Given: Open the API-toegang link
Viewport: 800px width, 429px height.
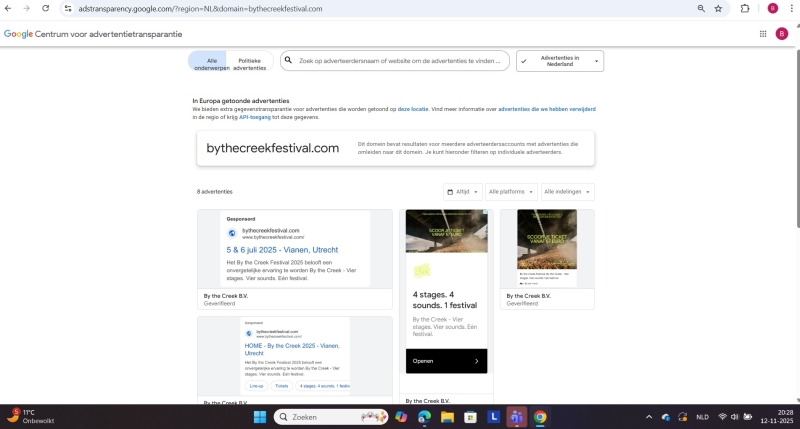Looking at the screenshot, I should 255,117.
